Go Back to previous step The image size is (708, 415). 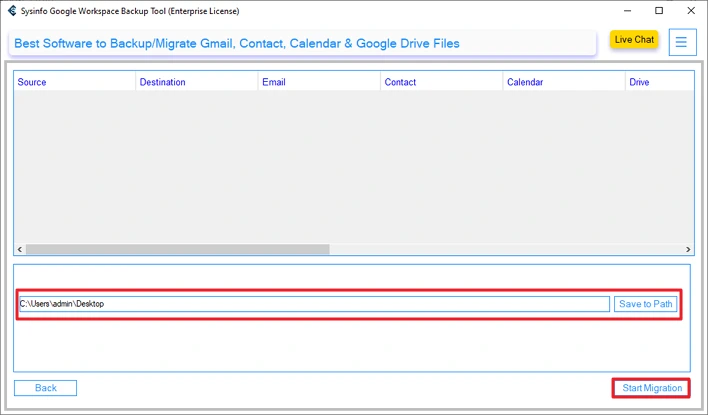[x=46, y=388]
